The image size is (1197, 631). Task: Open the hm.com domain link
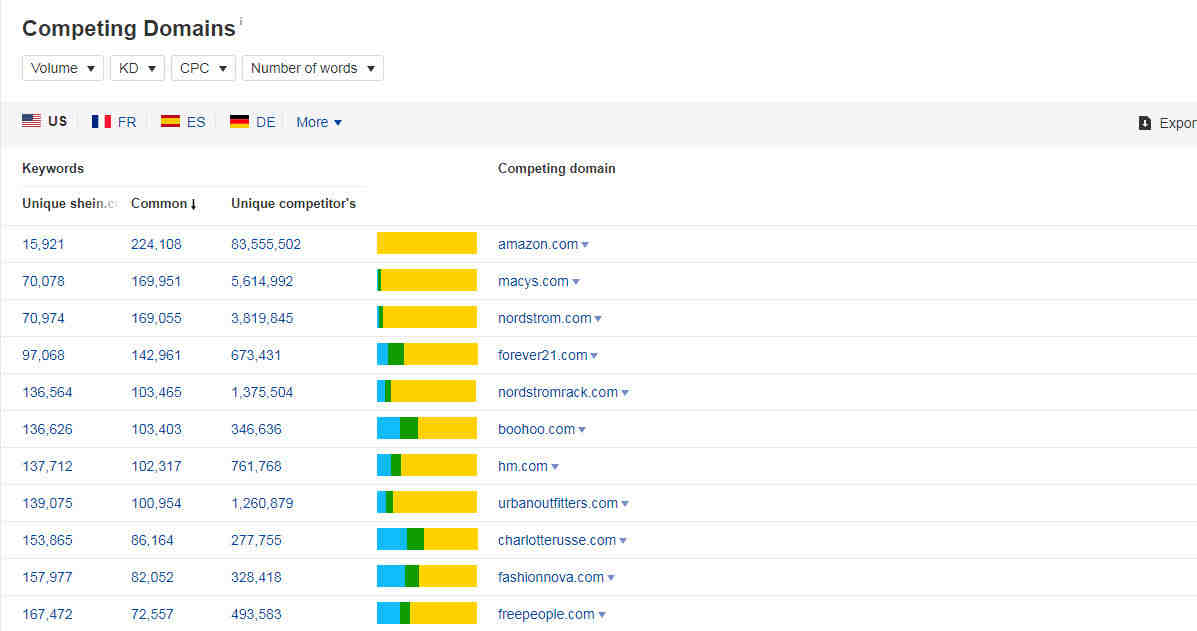click(522, 466)
